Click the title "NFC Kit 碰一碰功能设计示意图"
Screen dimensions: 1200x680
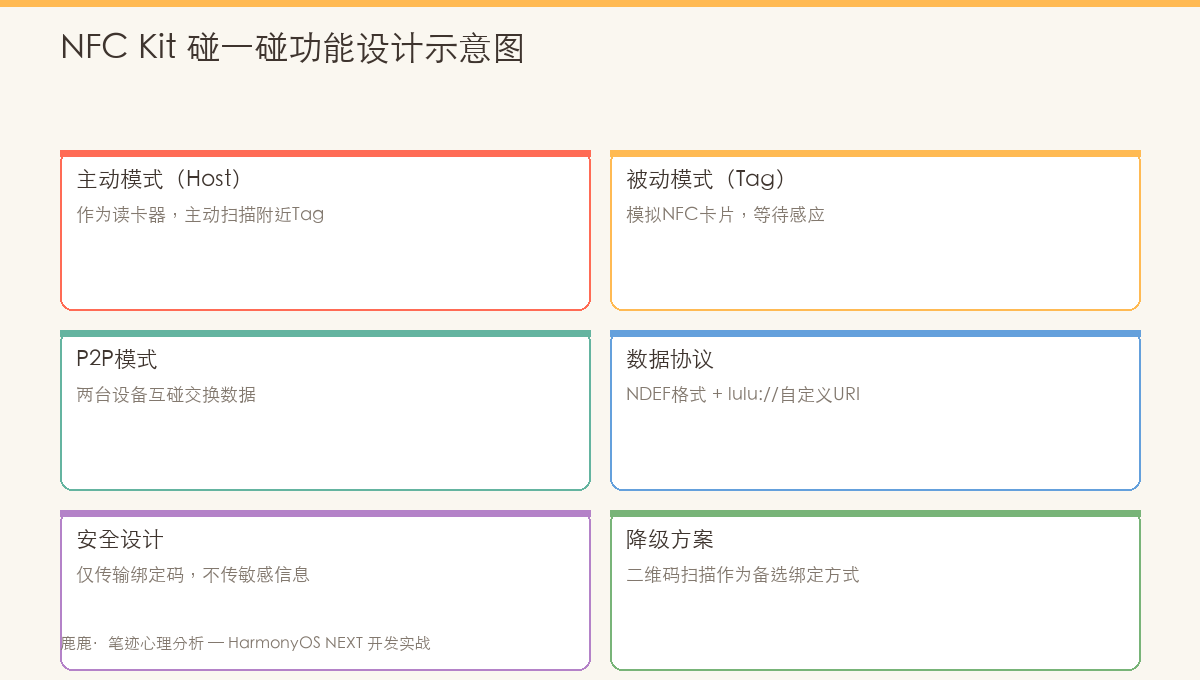coord(293,48)
